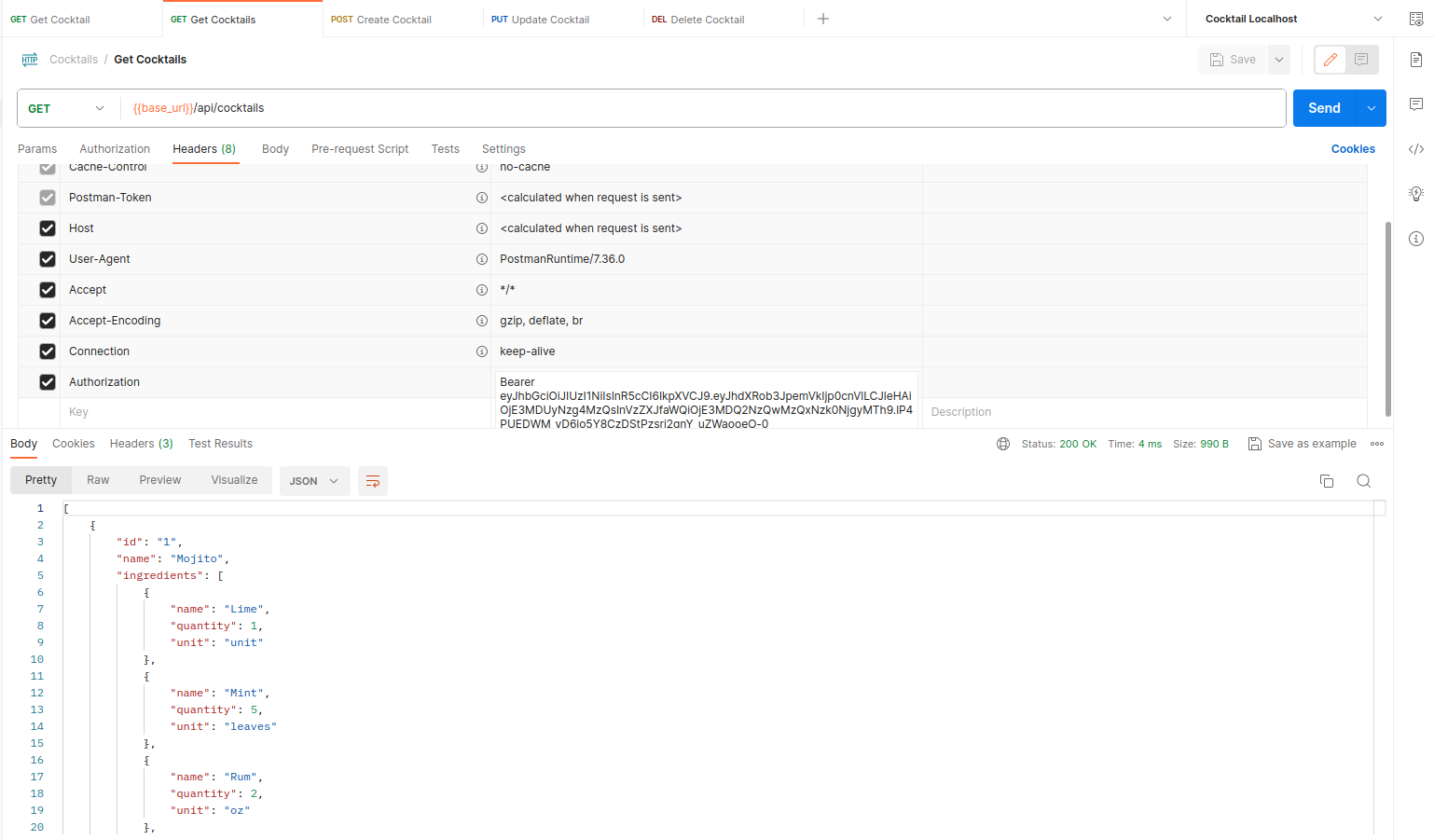Open response Headers (3) tab

tap(142, 444)
